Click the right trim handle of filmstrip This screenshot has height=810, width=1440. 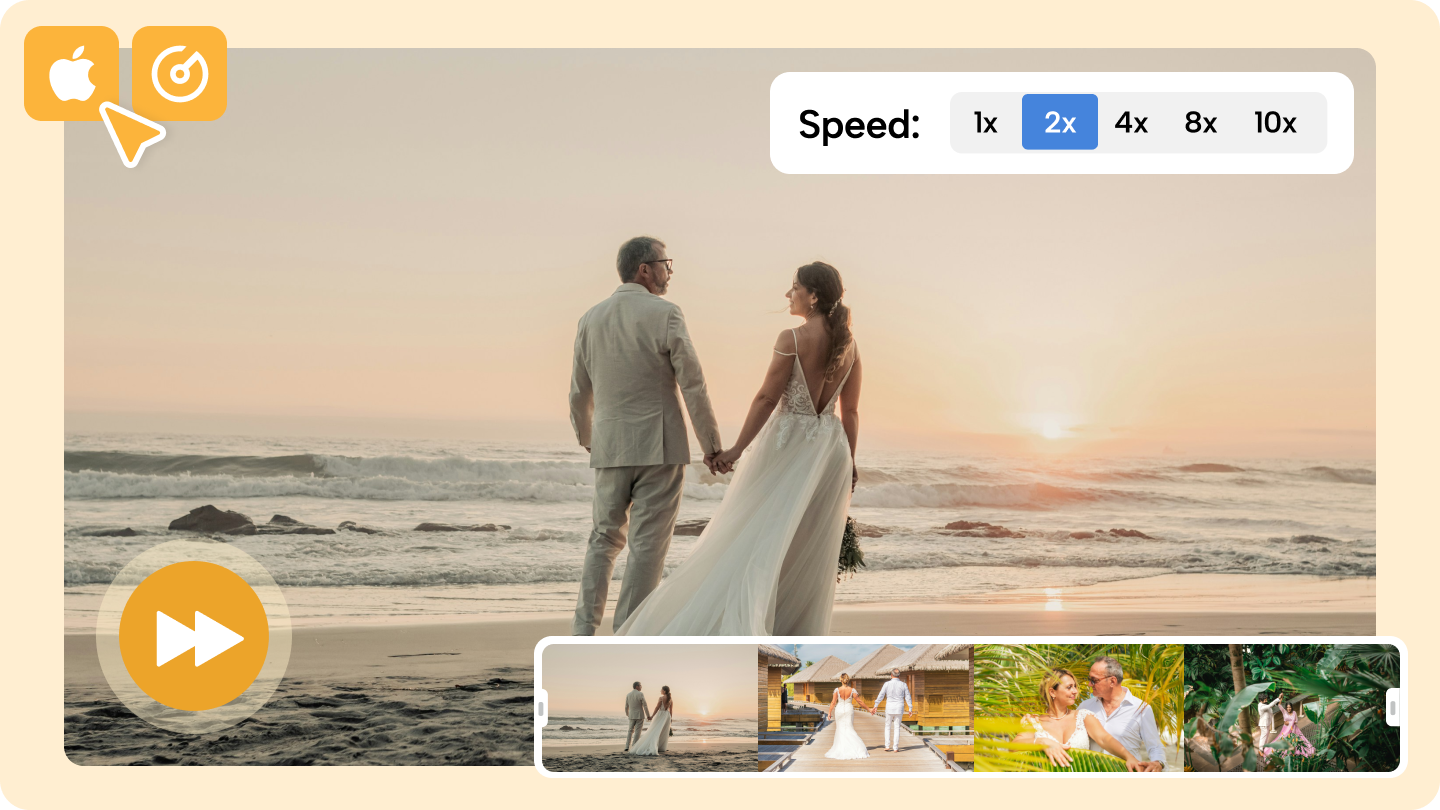pos(1393,708)
